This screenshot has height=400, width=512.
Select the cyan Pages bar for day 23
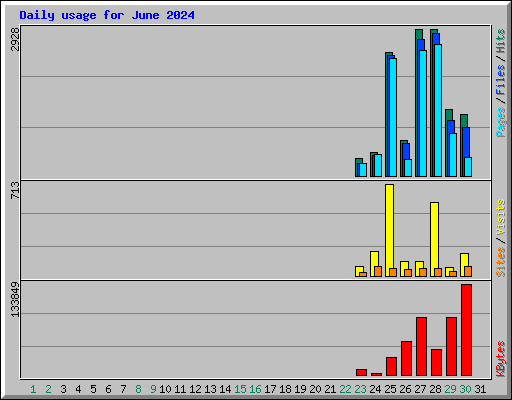[363, 170]
